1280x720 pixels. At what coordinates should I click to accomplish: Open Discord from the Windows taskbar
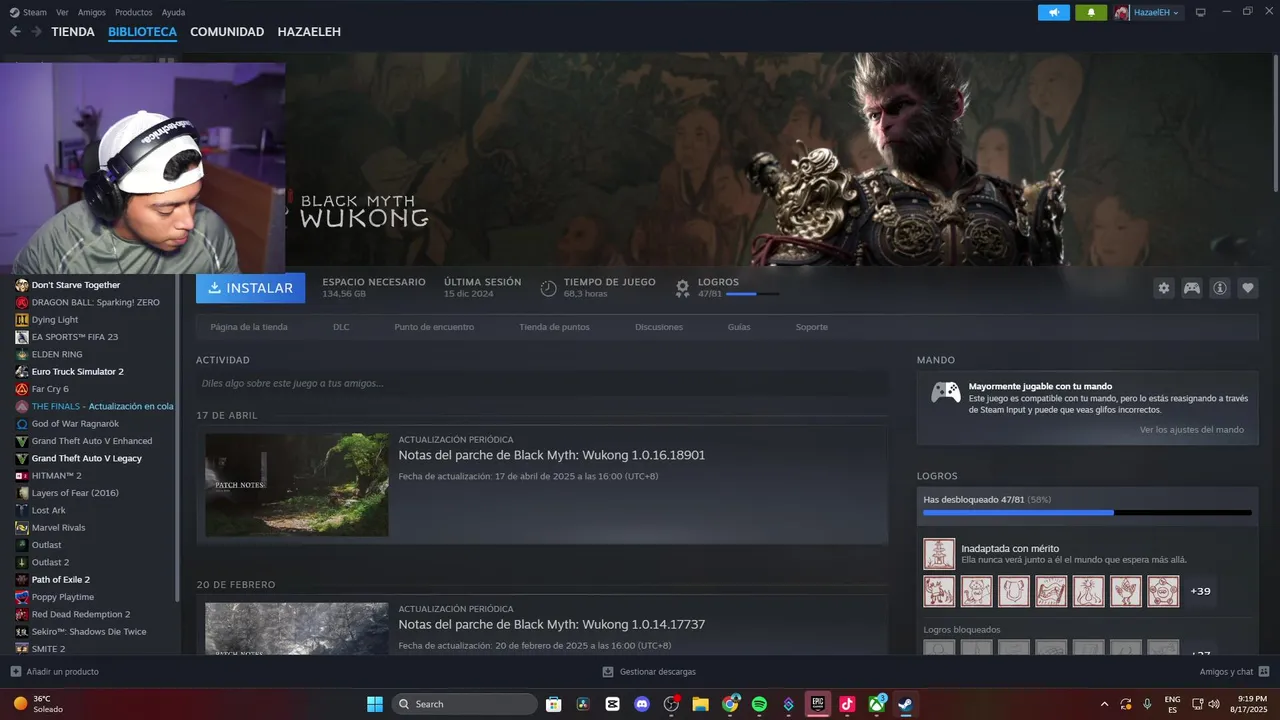[642, 704]
